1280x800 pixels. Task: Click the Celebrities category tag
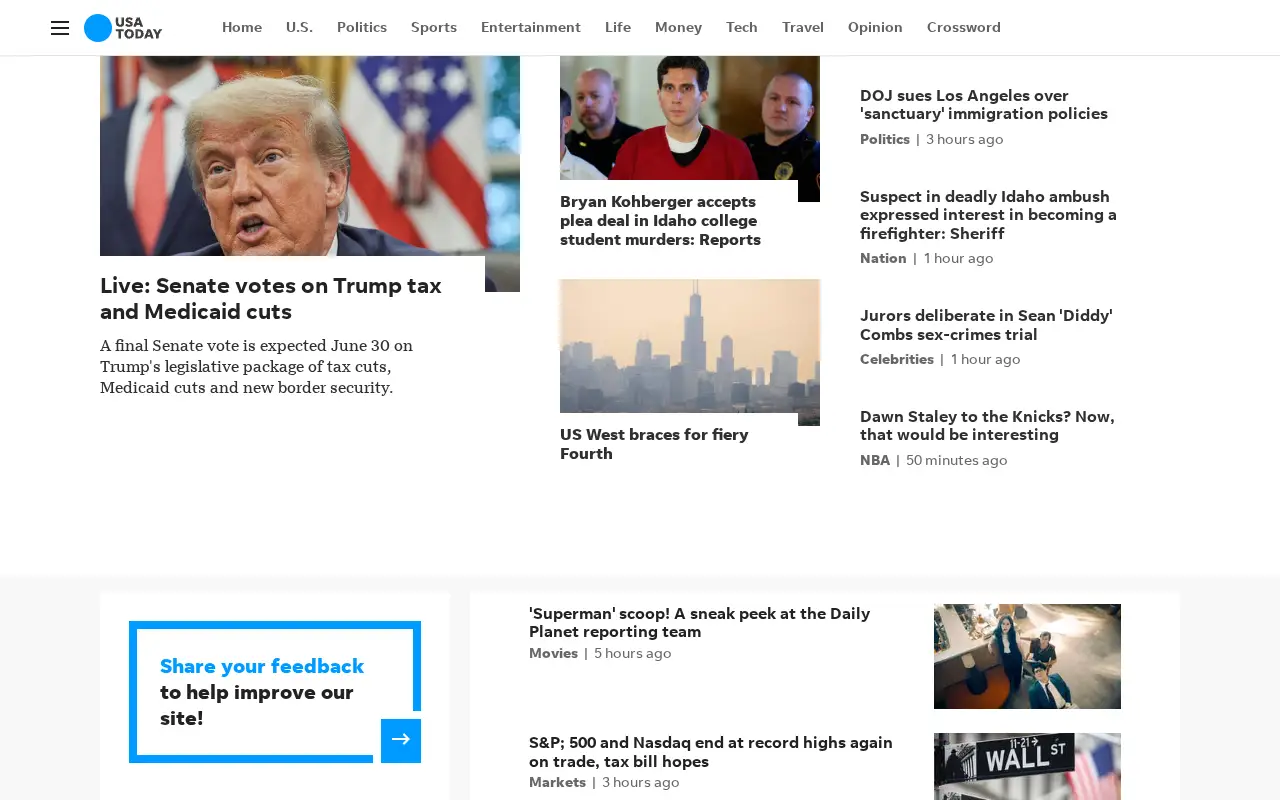tap(897, 359)
